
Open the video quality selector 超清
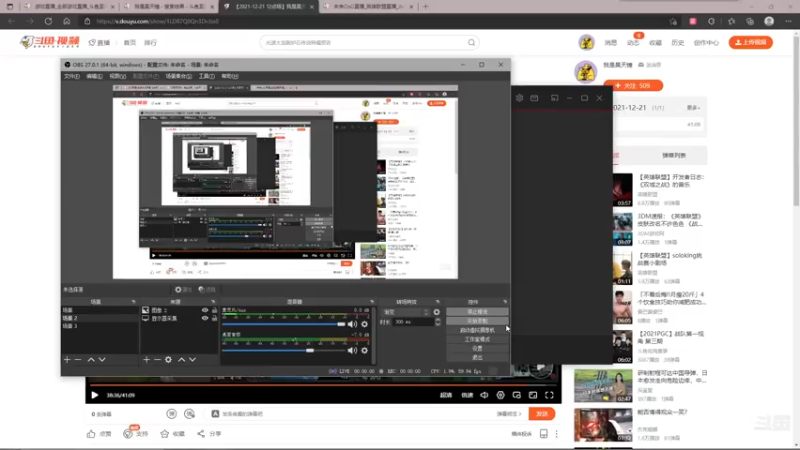[x=446, y=395]
